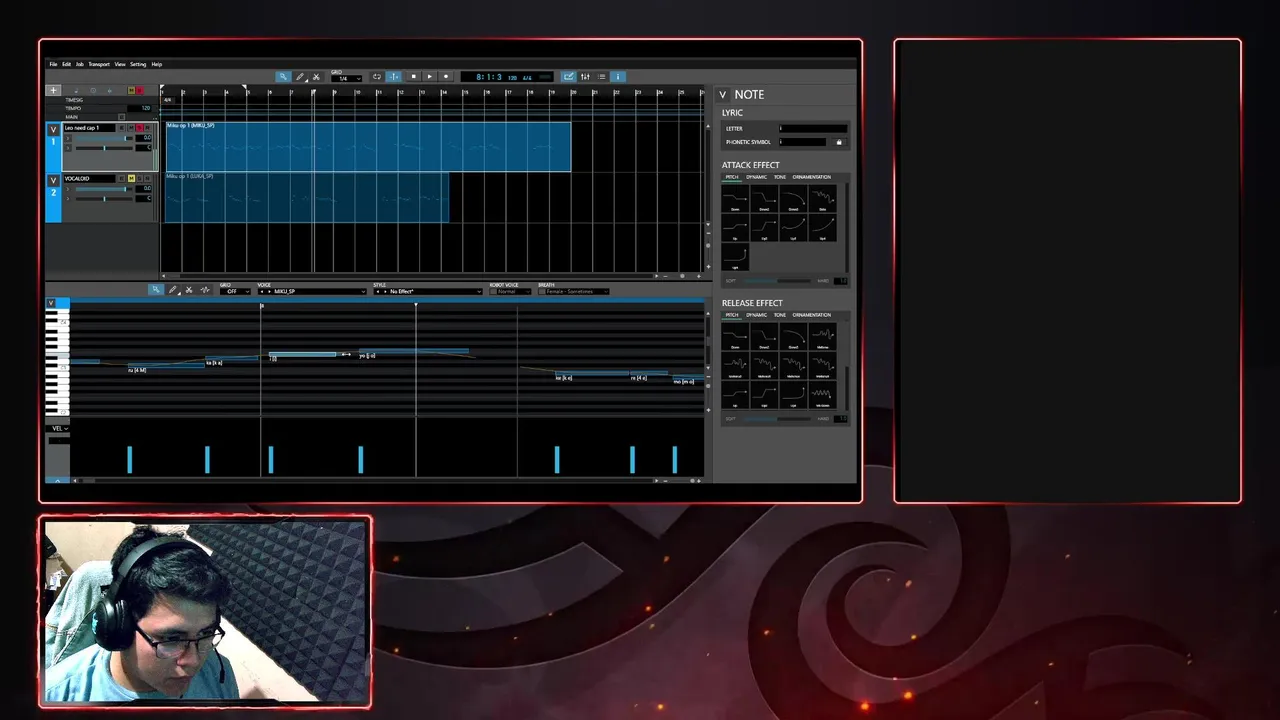Stop playback with the stop button
1280x720 pixels.
414,76
